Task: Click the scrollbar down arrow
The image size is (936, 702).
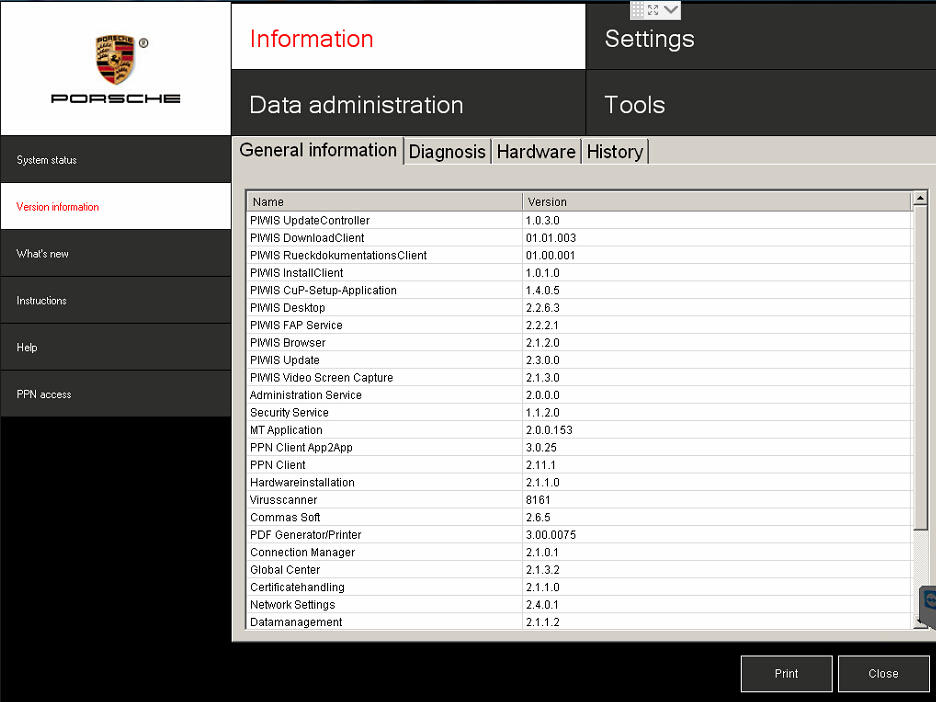Action: (x=921, y=621)
